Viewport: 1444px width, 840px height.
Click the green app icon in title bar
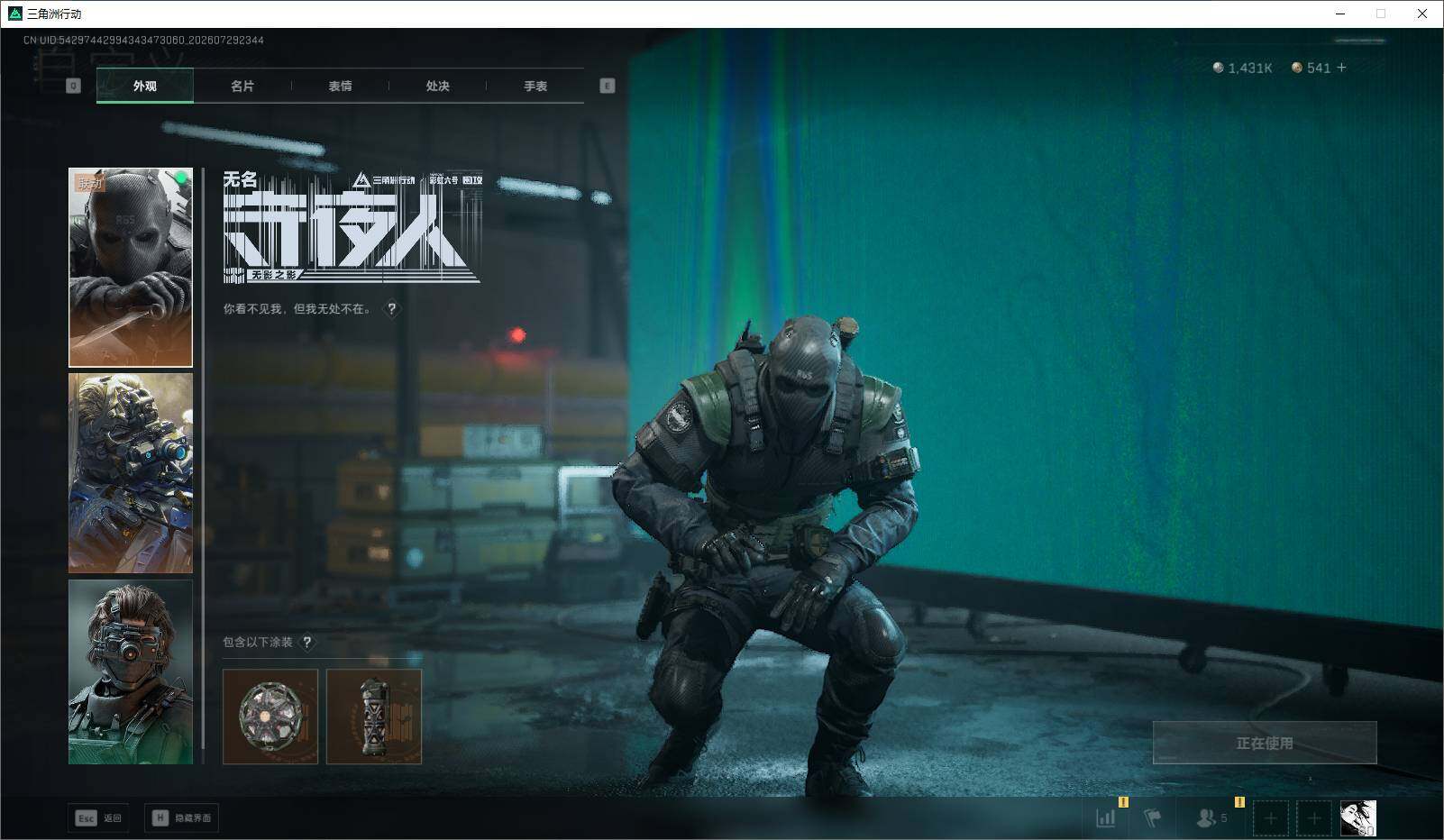coord(14,14)
